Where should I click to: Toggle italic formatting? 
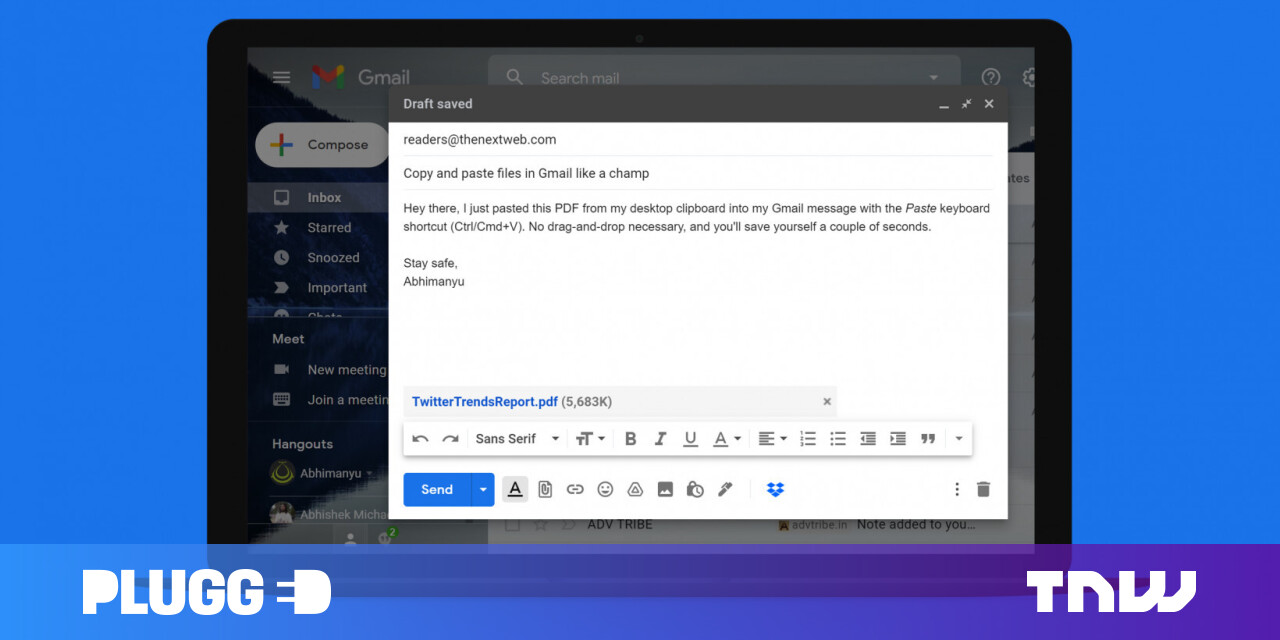pos(660,438)
